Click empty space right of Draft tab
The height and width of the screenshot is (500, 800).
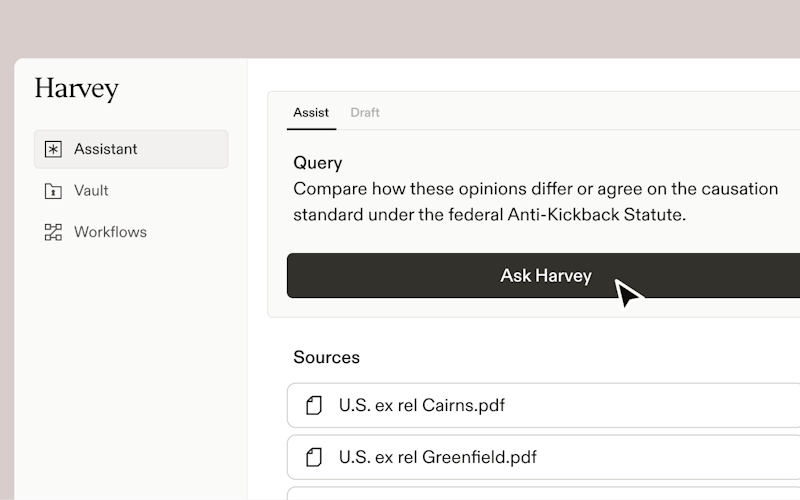point(580,112)
